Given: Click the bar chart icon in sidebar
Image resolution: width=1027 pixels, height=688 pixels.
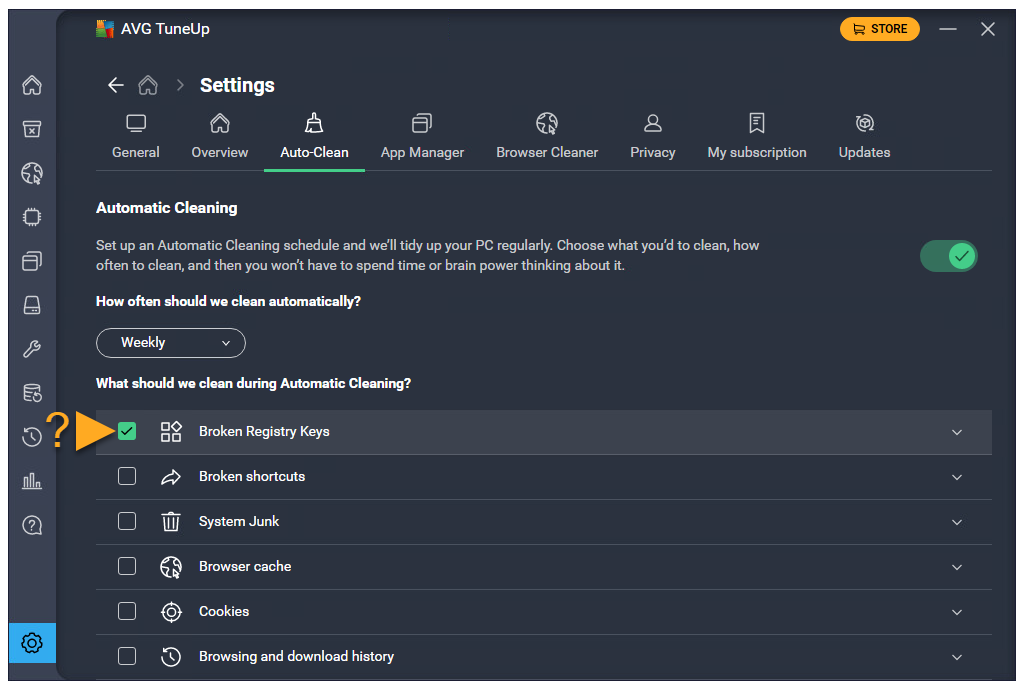Looking at the screenshot, I should 32,481.
